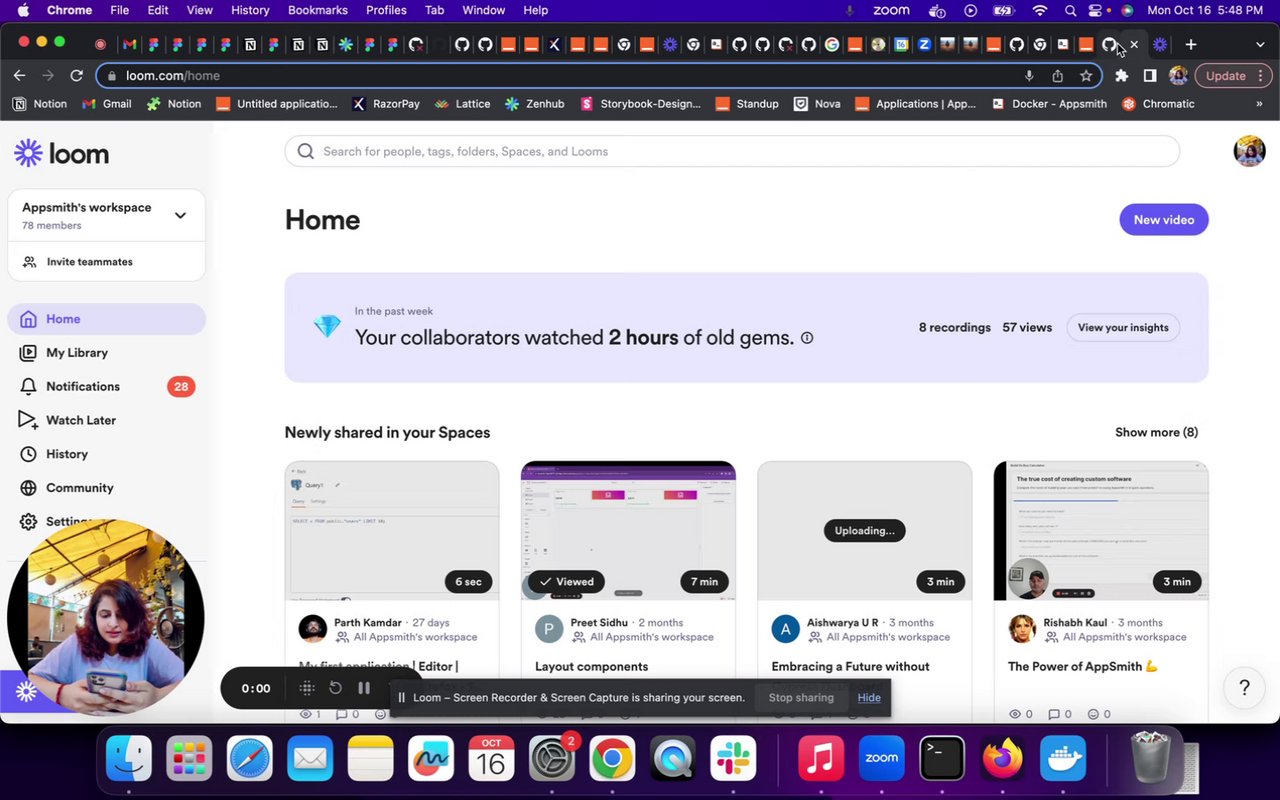Viewport: 1280px width, 800px height.
Task: Open a new Chrome tab
Action: [1191, 44]
